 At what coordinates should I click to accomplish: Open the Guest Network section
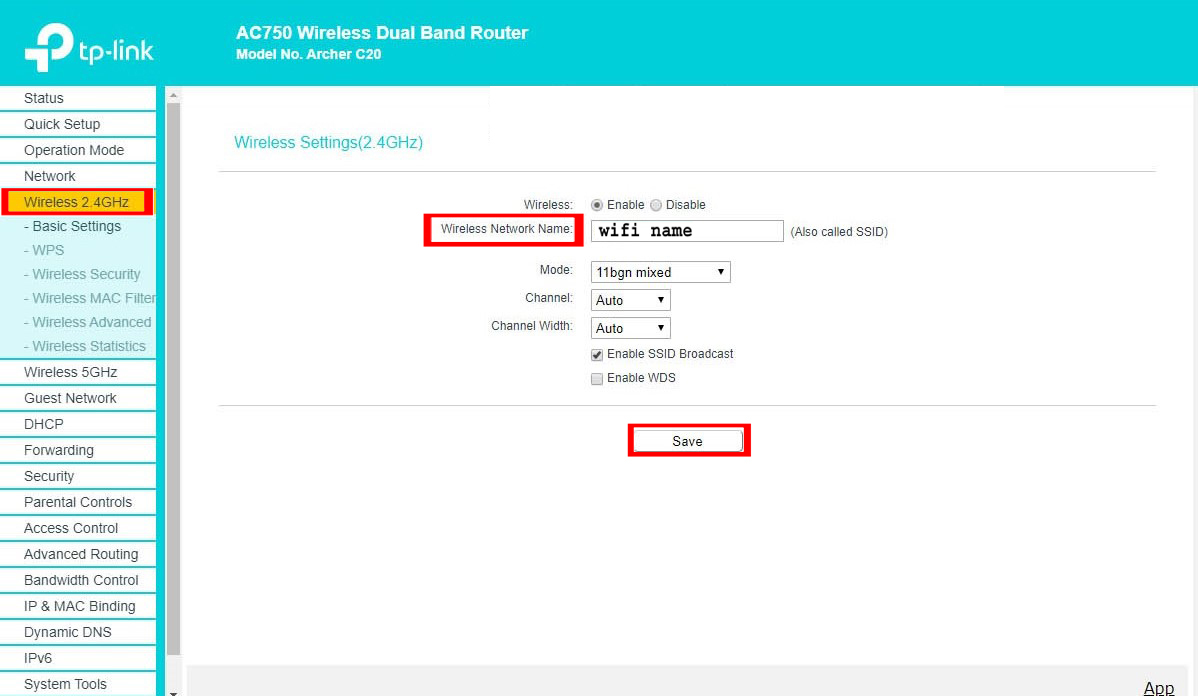click(71, 398)
